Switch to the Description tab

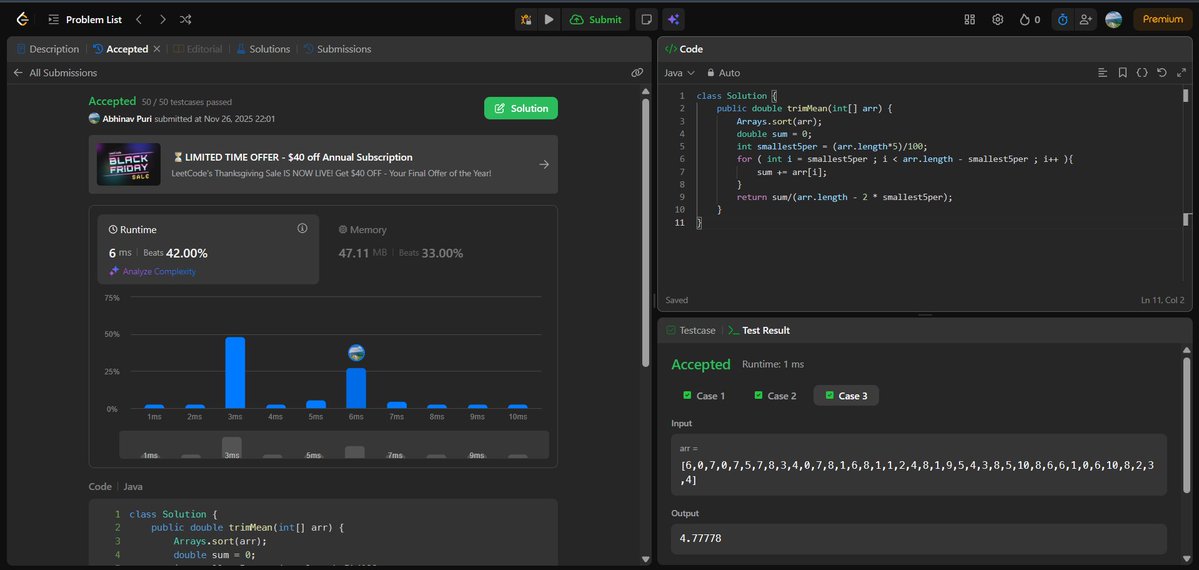47,49
